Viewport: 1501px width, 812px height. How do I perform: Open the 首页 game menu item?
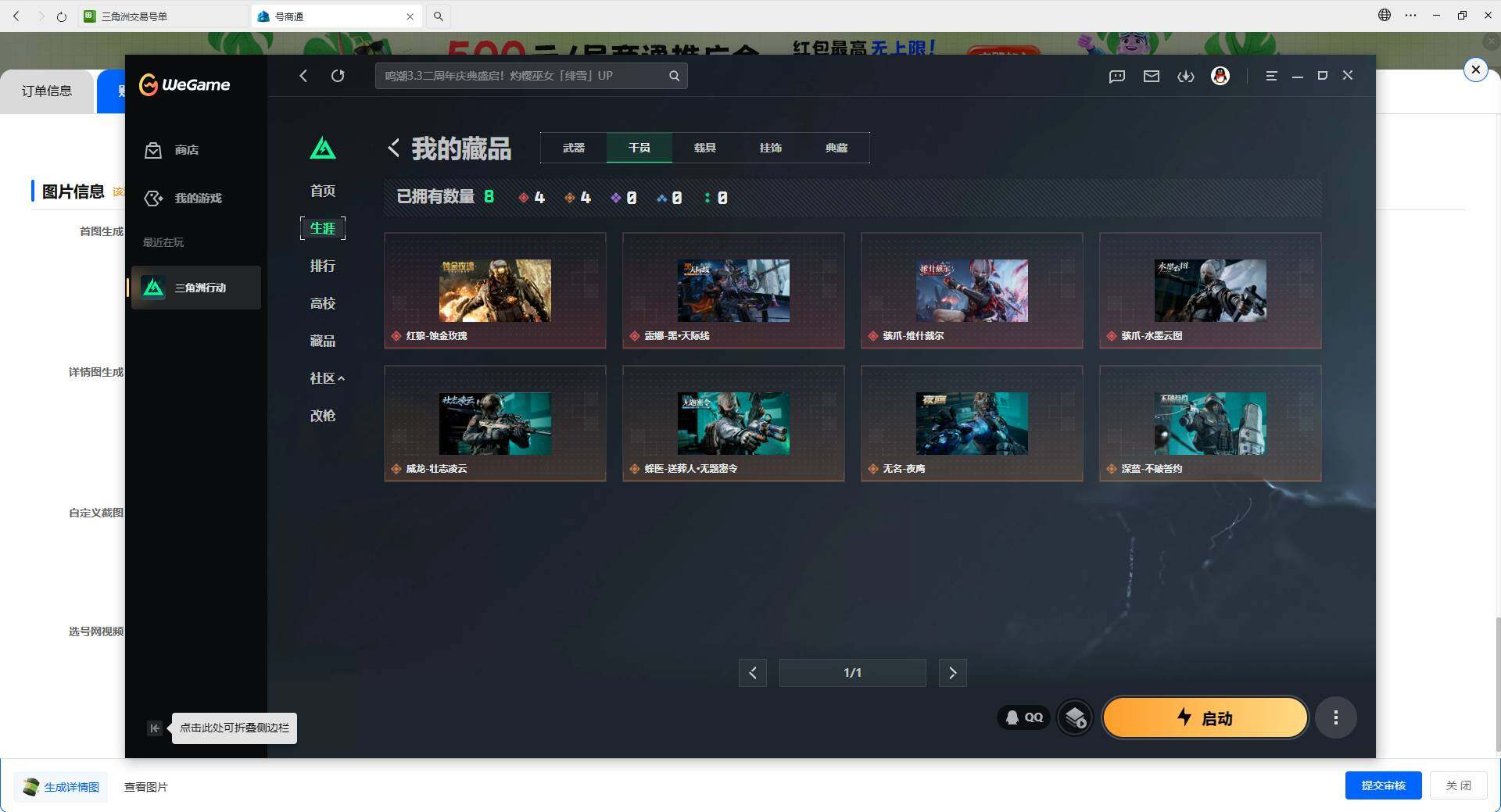323,191
